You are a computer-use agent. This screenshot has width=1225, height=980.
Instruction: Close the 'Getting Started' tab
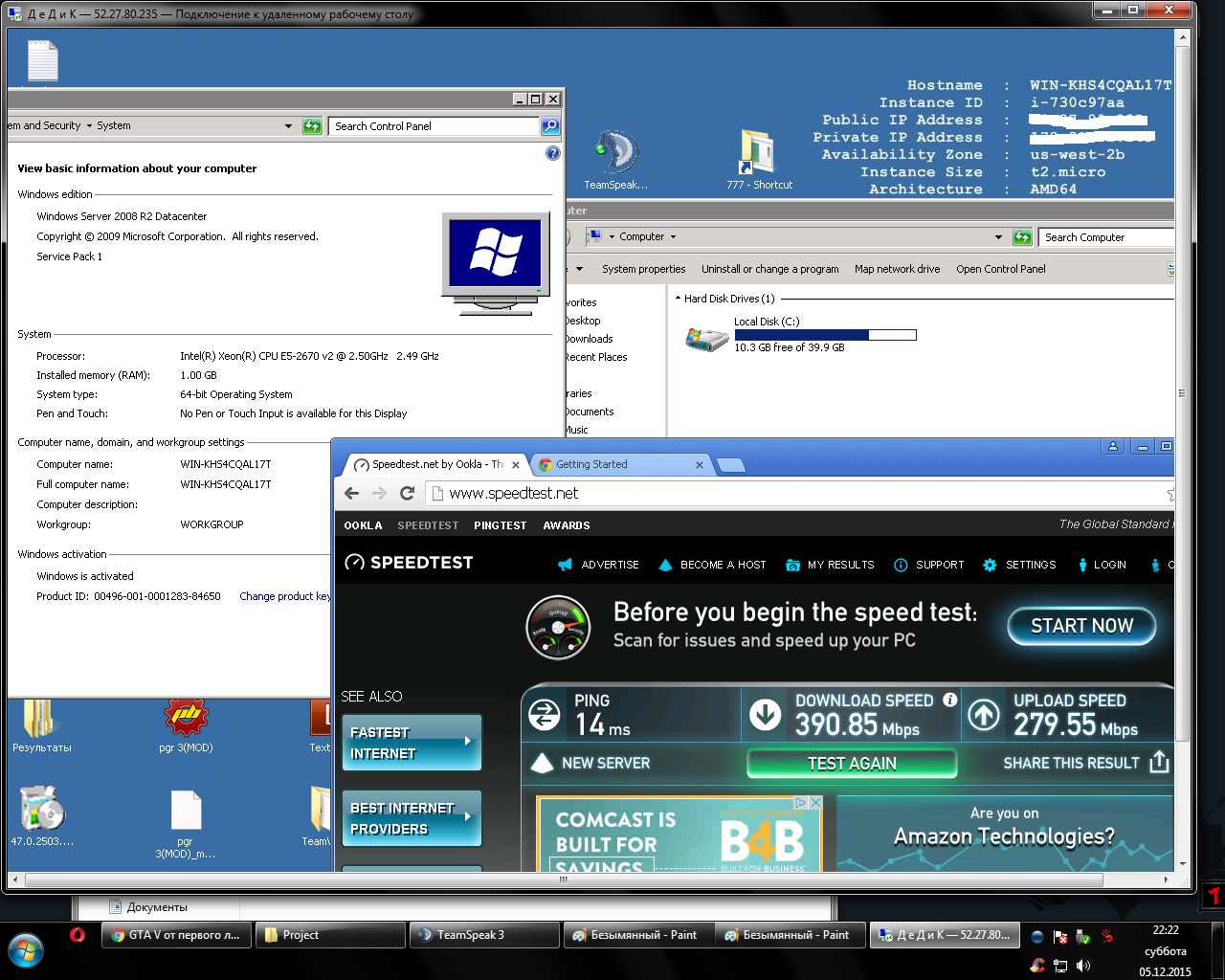pyautogui.click(x=700, y=465)
